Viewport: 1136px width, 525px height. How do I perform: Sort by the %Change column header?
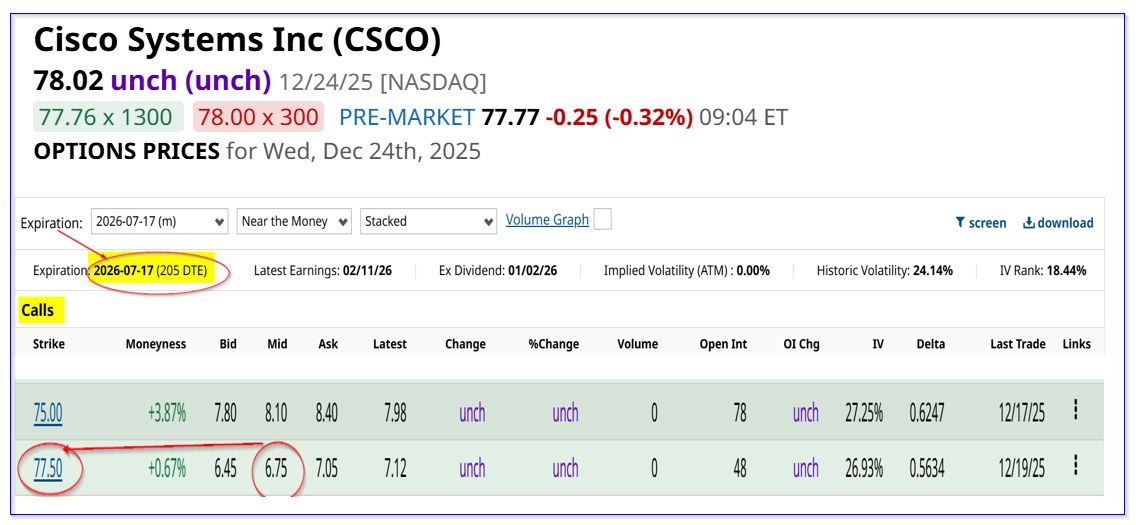point(554,344)
